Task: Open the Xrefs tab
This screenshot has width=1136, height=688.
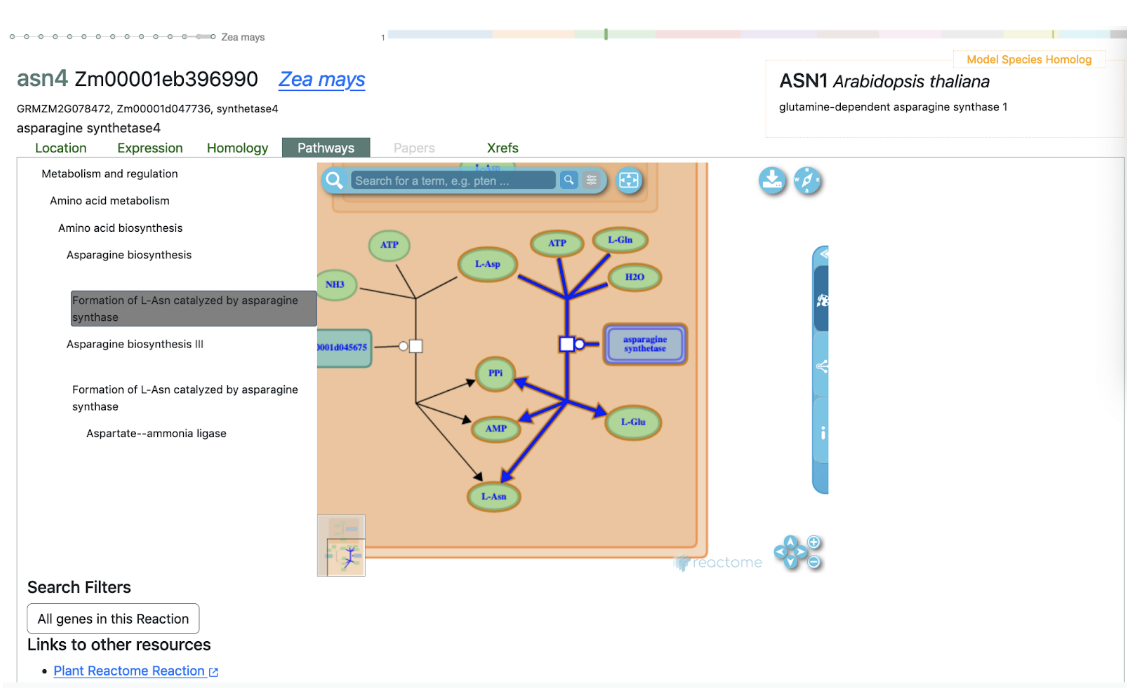Action: point(502,148)
